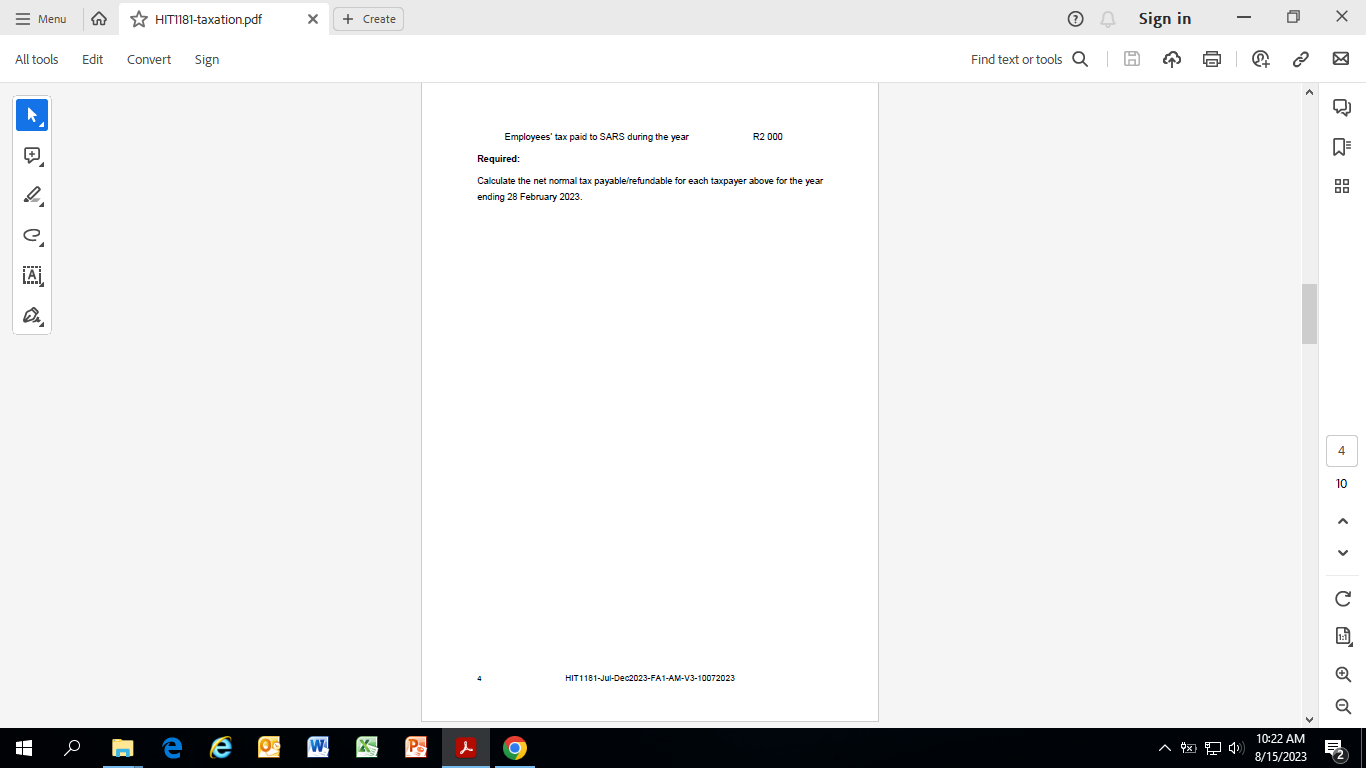Show the Bookmarks panel
Viewport: 1366px width, 768px height.
pyautogui.click(x=1341, y=146)
